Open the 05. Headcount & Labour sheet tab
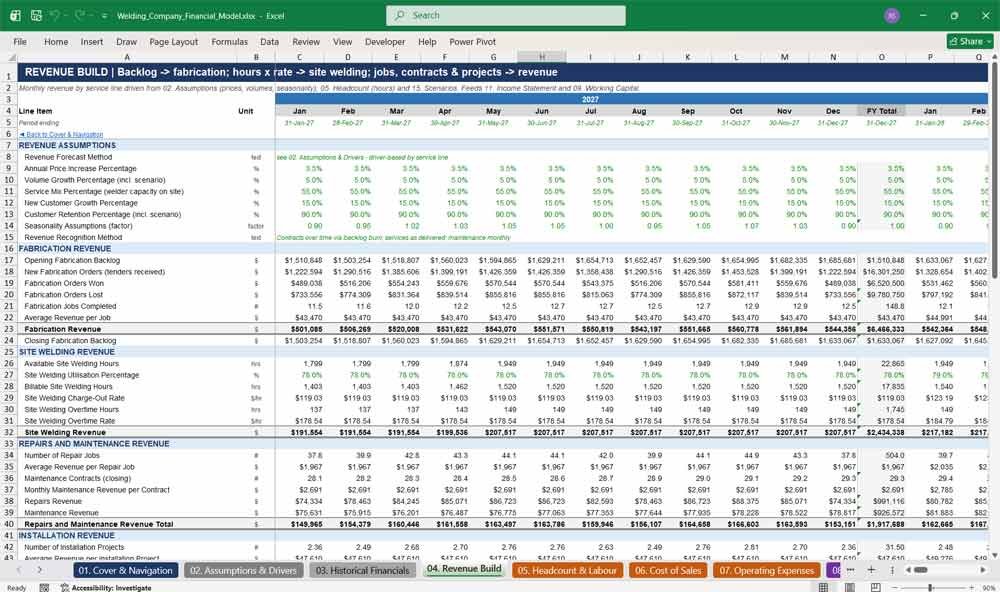Image resolution: width=1000 pixels, height=592 pixels. pos(567,570)
